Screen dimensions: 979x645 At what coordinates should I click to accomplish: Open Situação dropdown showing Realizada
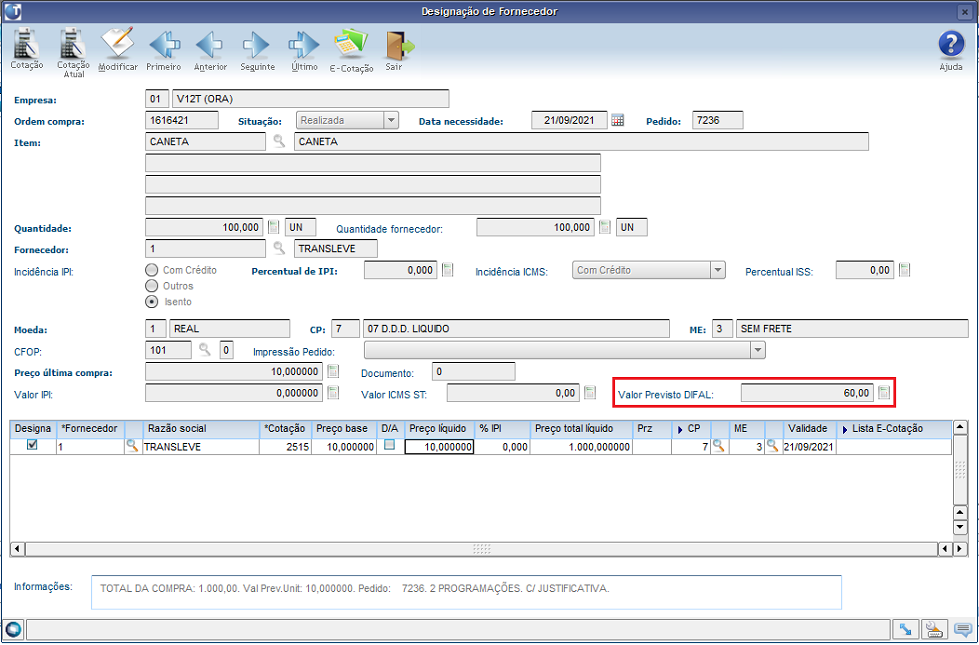(x=391, y=120)
